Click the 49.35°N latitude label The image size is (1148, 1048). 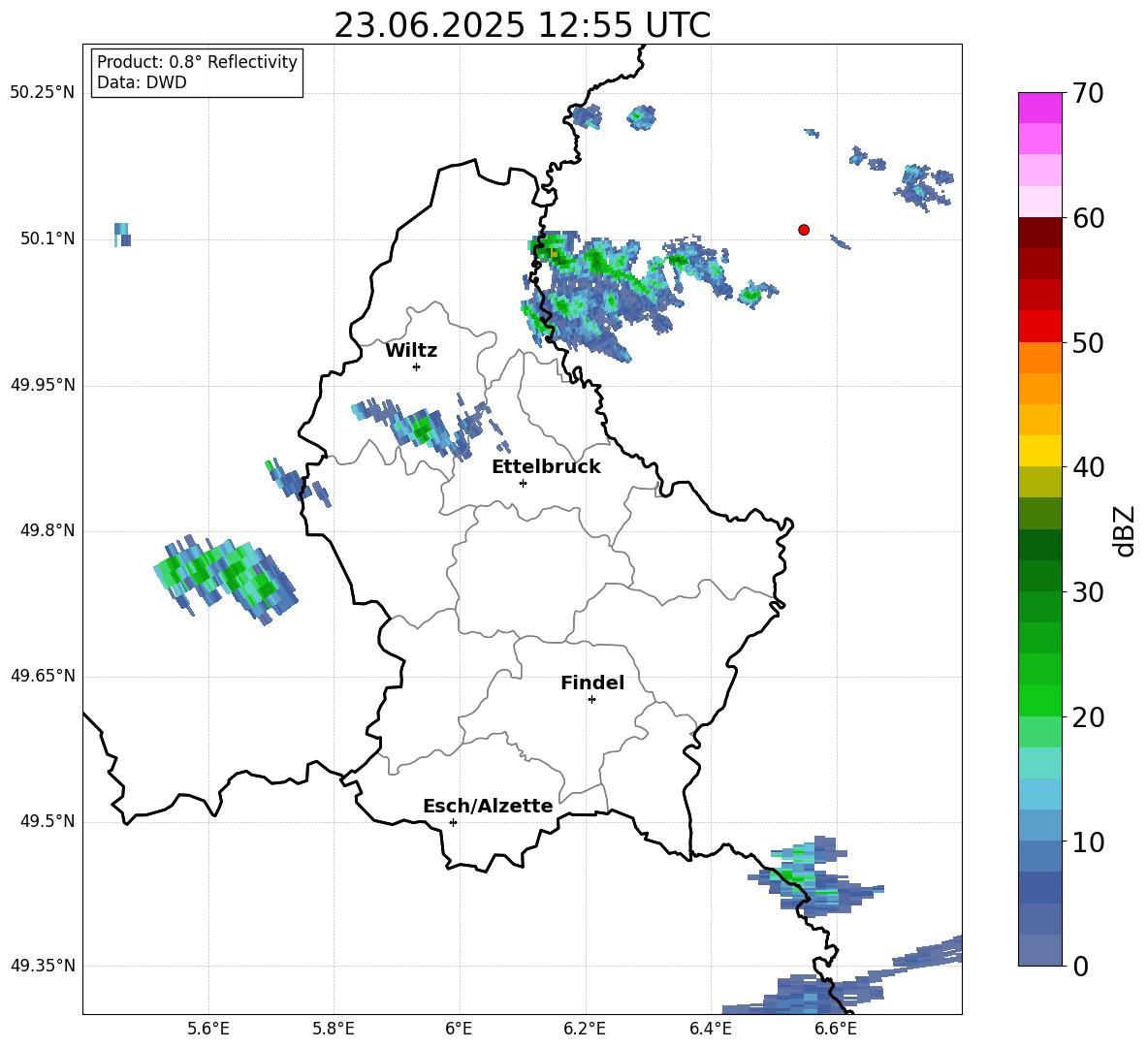(x=43, y=966)
